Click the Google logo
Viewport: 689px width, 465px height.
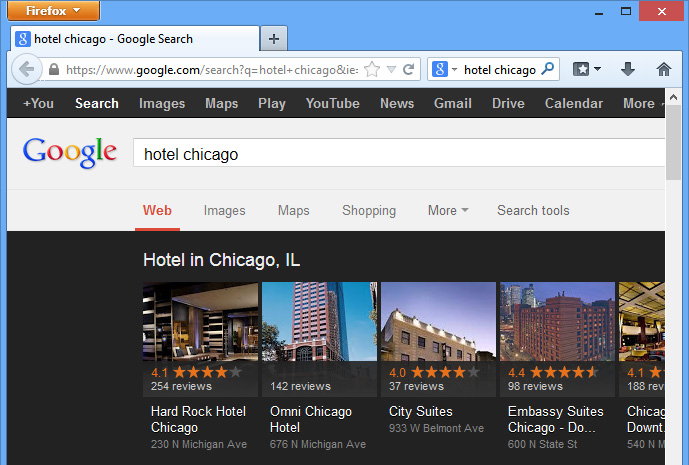click(x=70, y=152)
